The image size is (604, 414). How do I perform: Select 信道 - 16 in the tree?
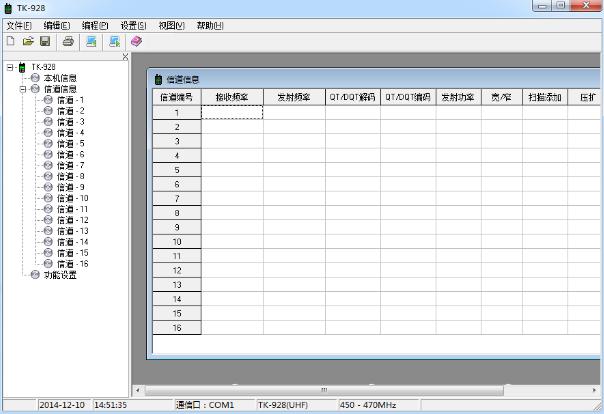tap(72, 264)
